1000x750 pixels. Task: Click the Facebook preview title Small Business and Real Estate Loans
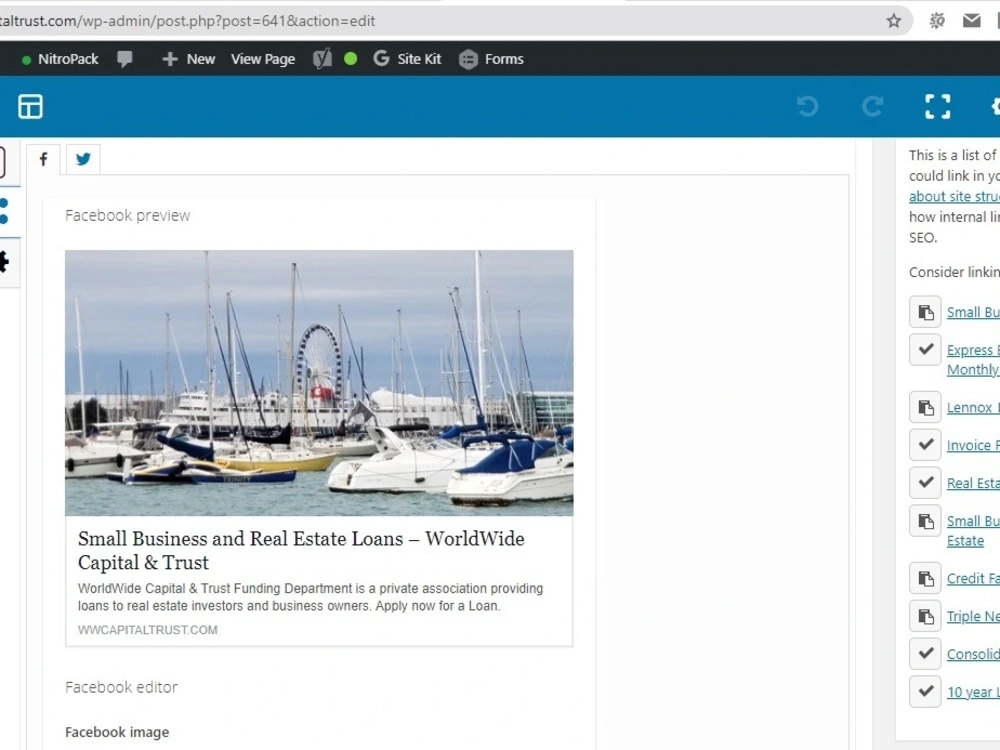tap(301, 550)
